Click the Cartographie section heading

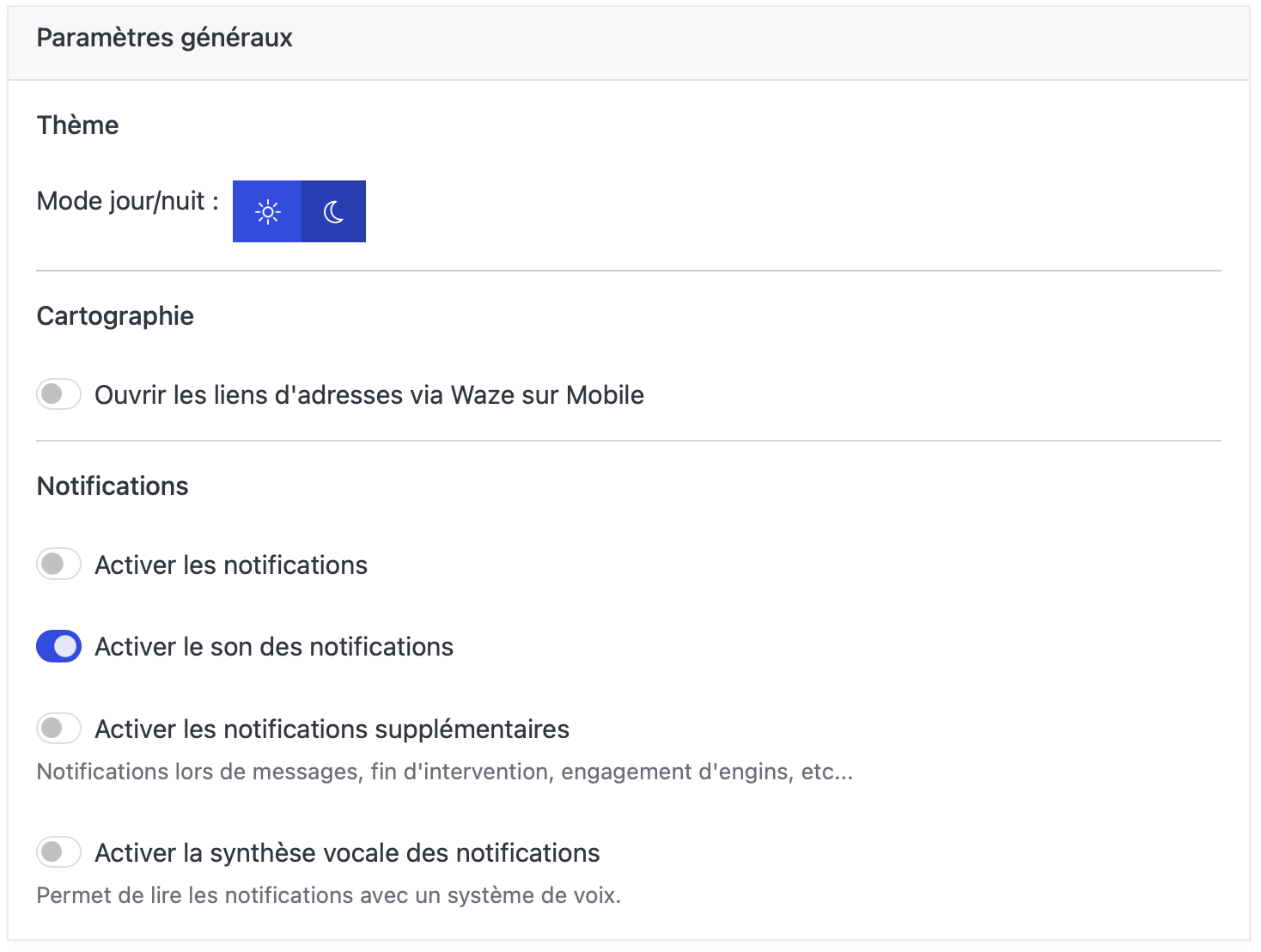pyautogui.click(x=115, y=316)
